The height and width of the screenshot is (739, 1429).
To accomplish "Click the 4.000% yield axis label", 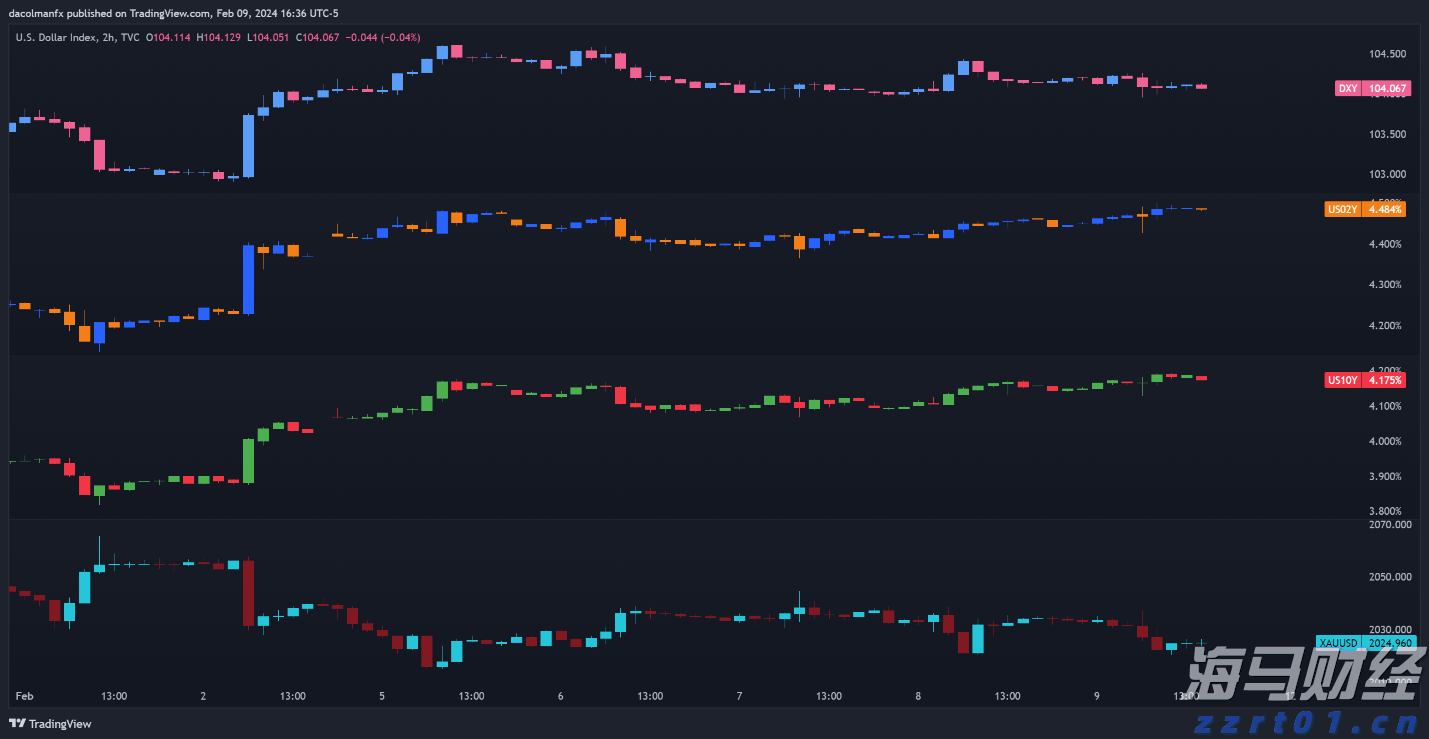I will (x=1385, y=441).
